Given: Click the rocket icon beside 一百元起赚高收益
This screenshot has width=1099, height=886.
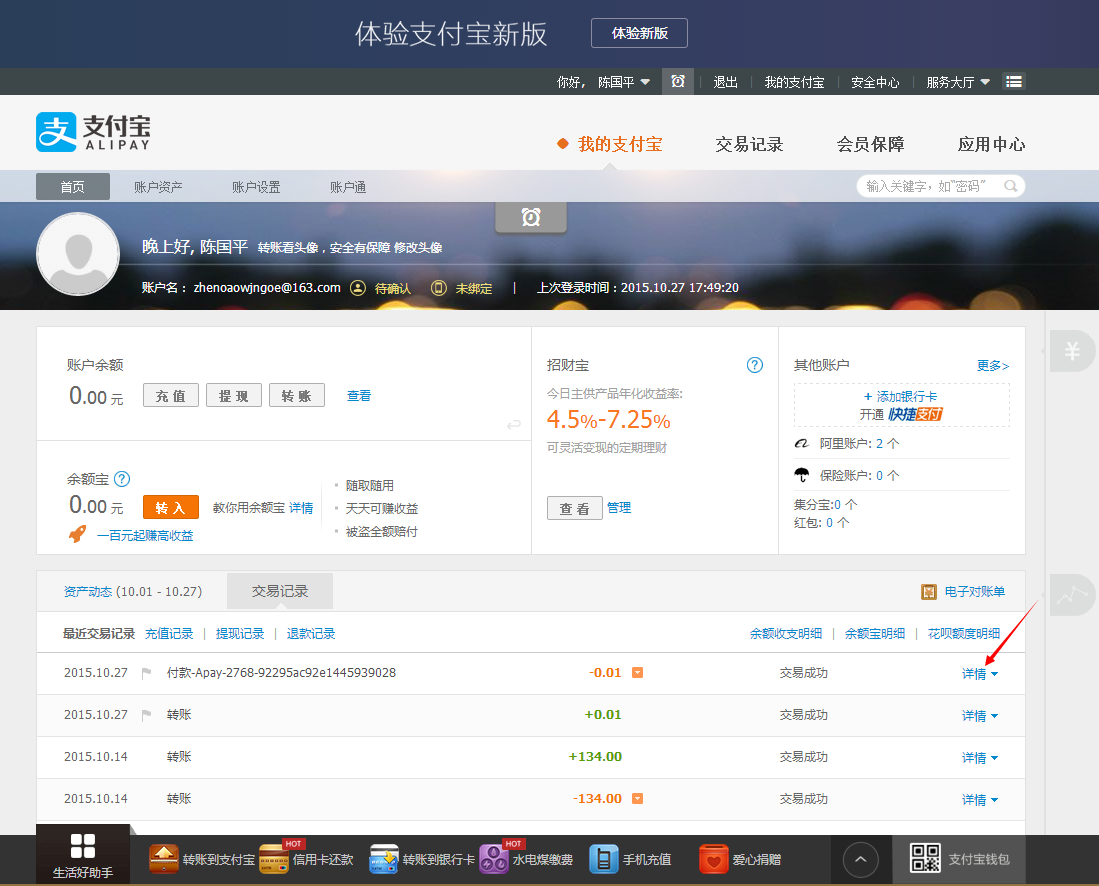Looking at the screenshot, I should tap(78, 534).
